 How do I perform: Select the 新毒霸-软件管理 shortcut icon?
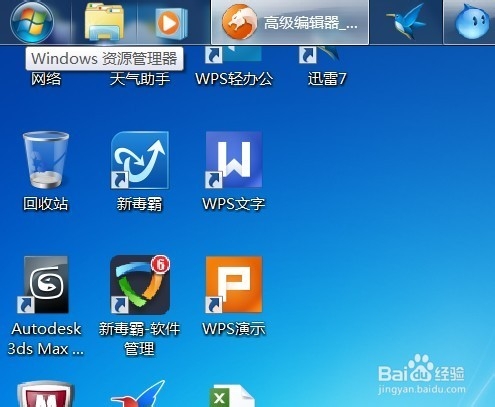click(140, 285)
